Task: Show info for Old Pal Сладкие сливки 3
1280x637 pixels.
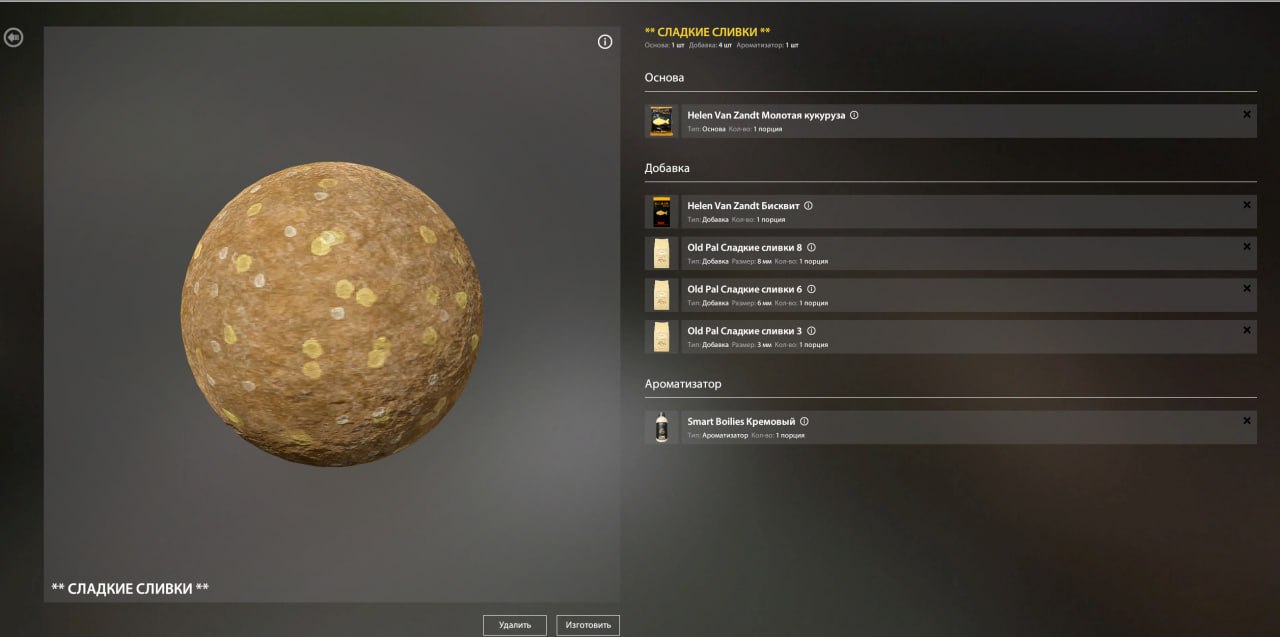Action: tap(810, 331)
